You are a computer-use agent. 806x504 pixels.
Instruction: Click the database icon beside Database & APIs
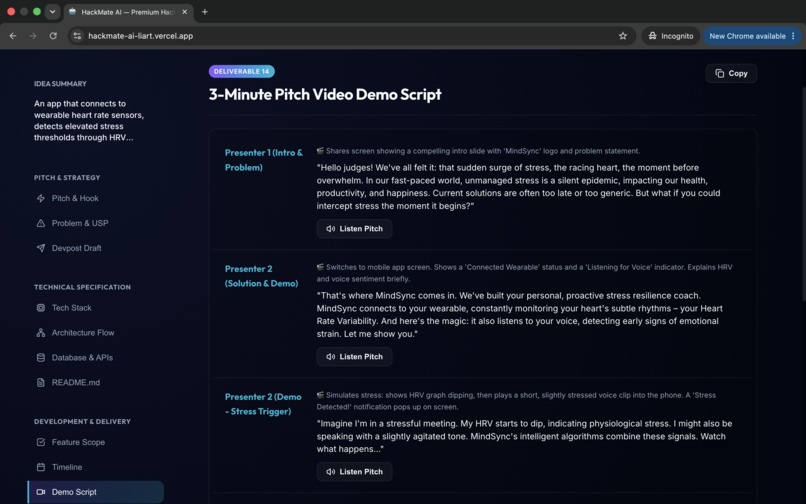point(41,357)
